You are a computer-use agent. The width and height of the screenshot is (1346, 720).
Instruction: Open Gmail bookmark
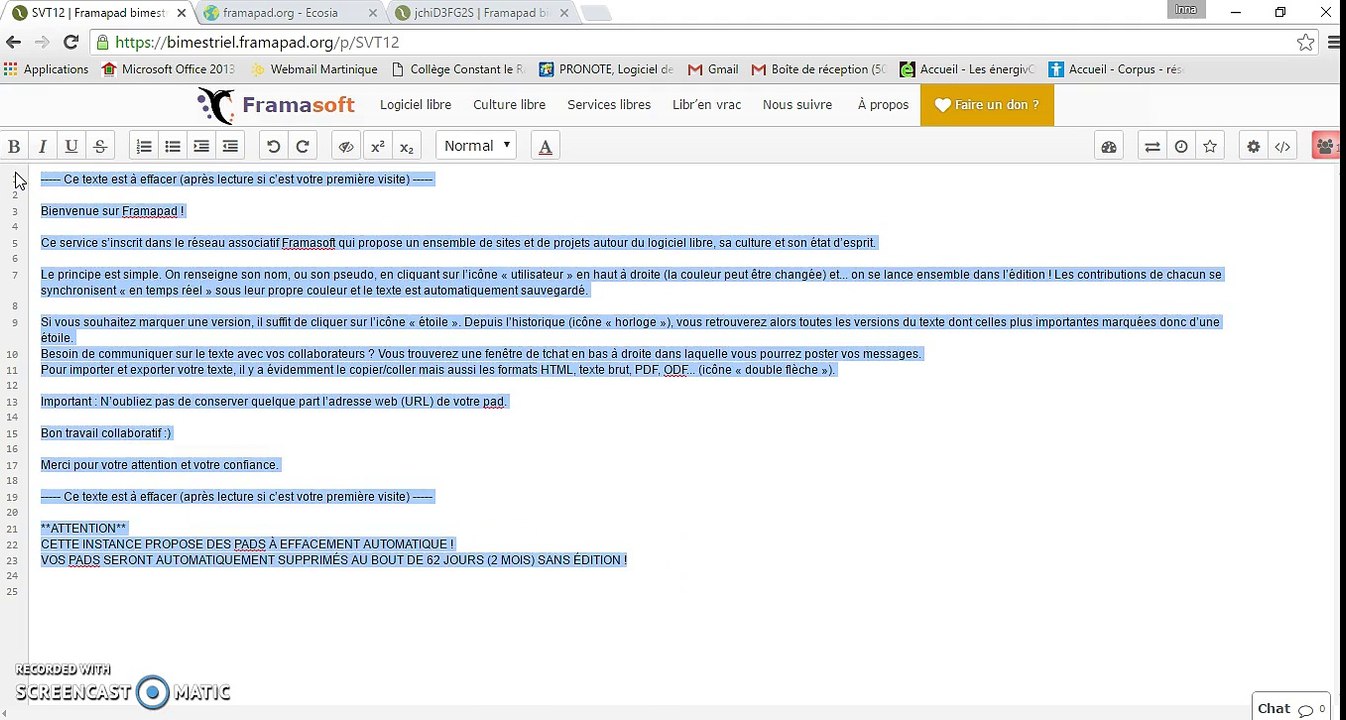tap(713, 69)
